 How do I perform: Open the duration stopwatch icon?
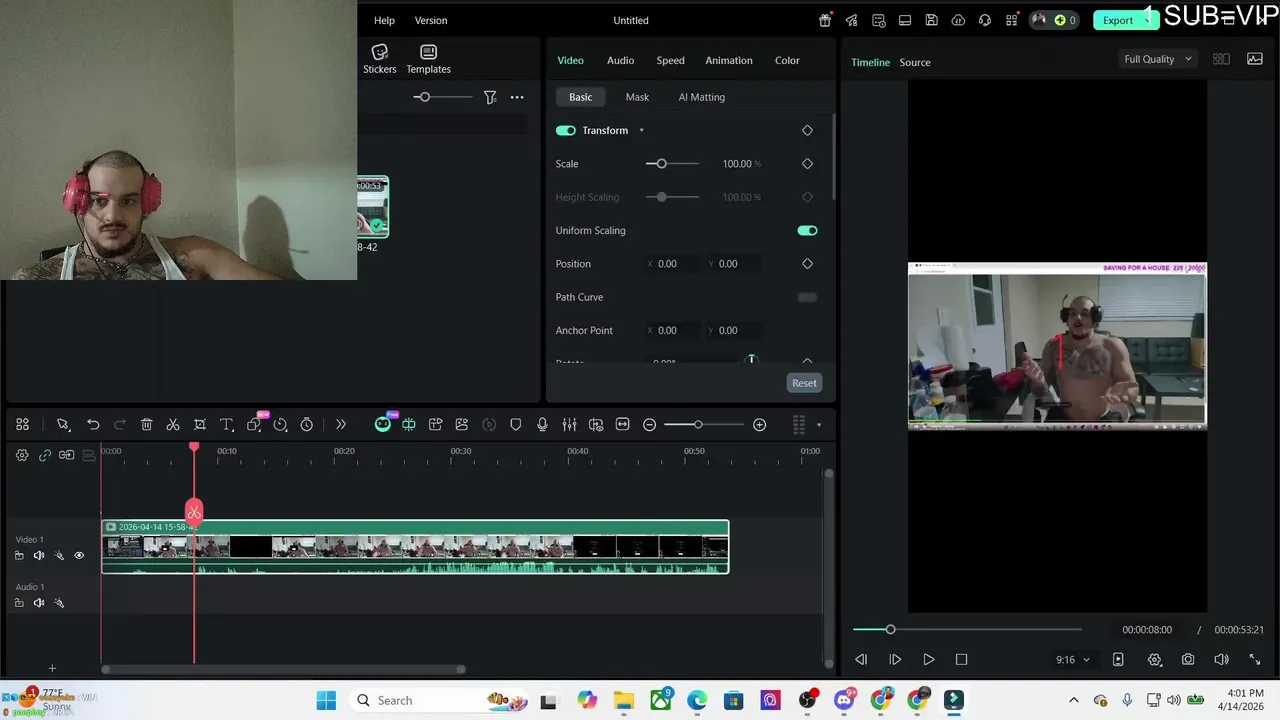coord(307,425)
